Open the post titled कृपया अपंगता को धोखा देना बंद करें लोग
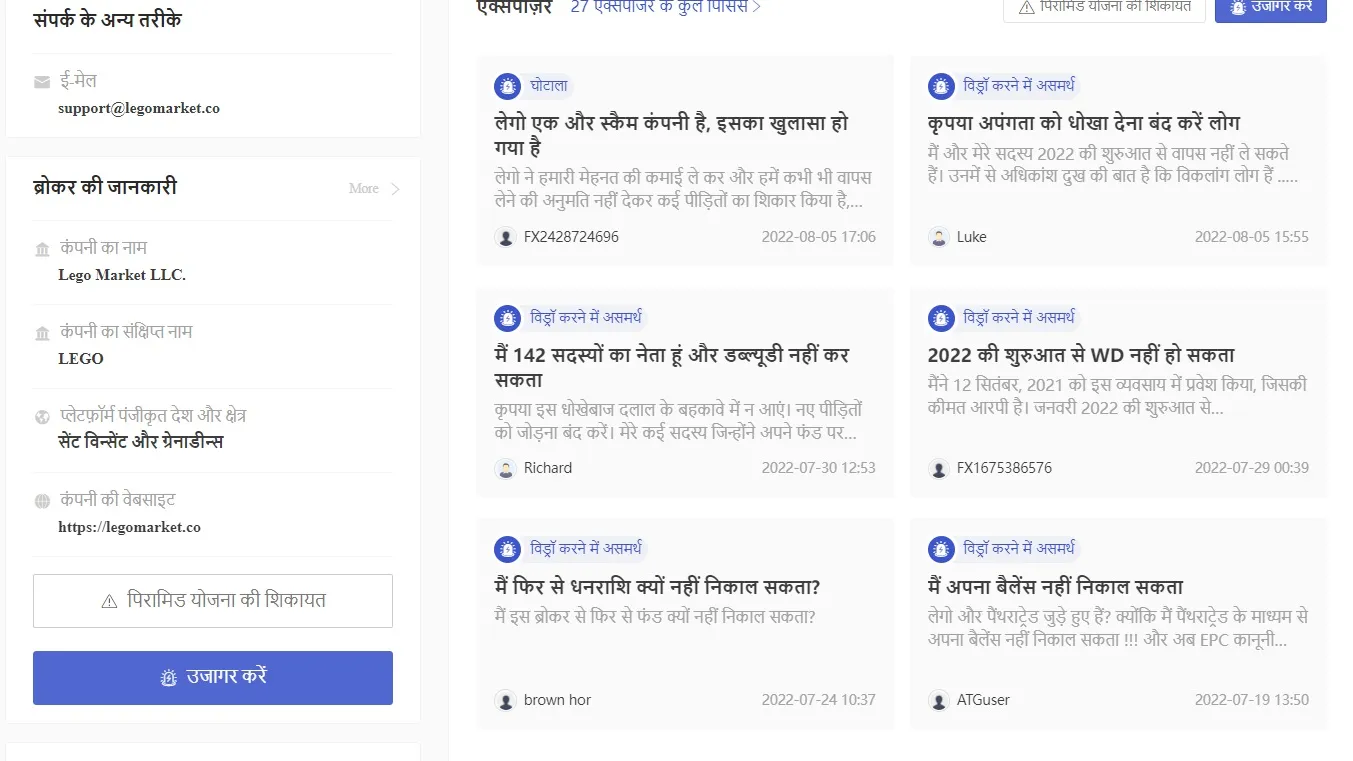The image size is (1353, 761). click(1084, 123)
